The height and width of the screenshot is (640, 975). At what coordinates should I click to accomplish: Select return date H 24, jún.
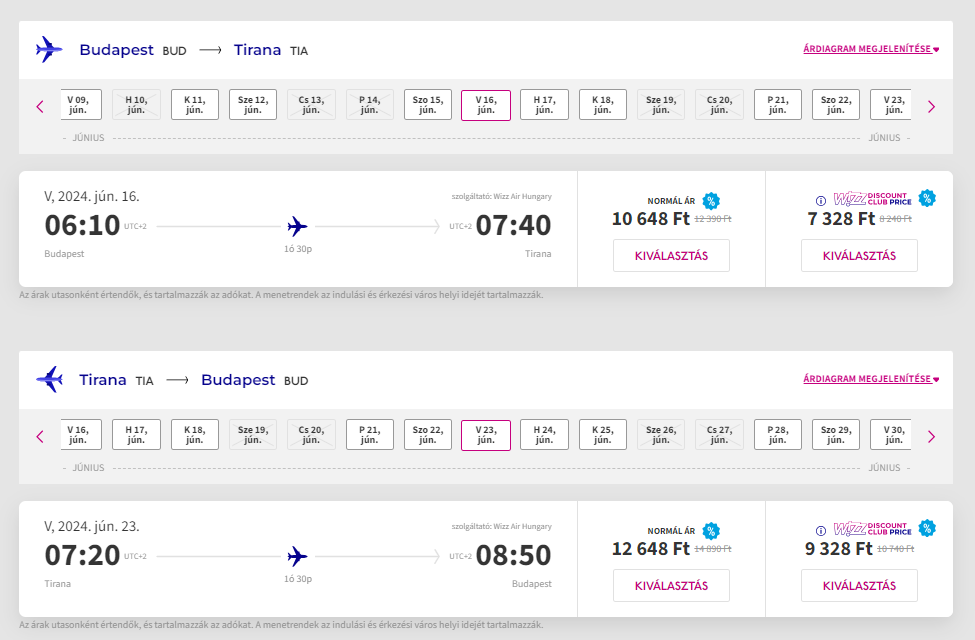coord(544,435)
